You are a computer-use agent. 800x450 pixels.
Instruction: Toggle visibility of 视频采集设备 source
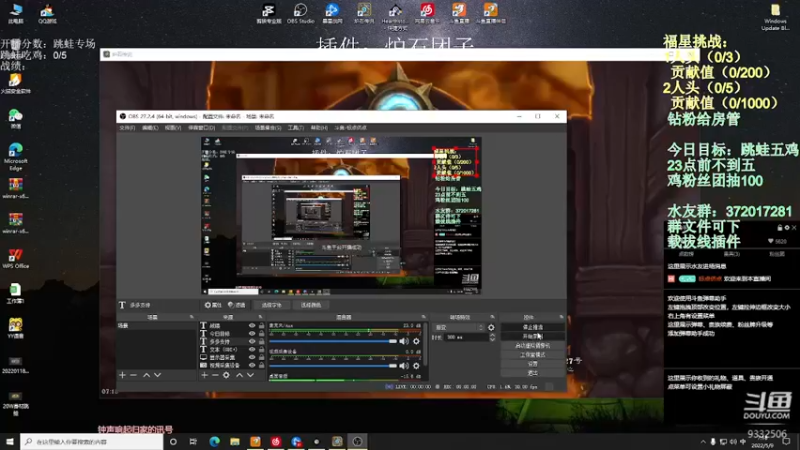point(252,365)
